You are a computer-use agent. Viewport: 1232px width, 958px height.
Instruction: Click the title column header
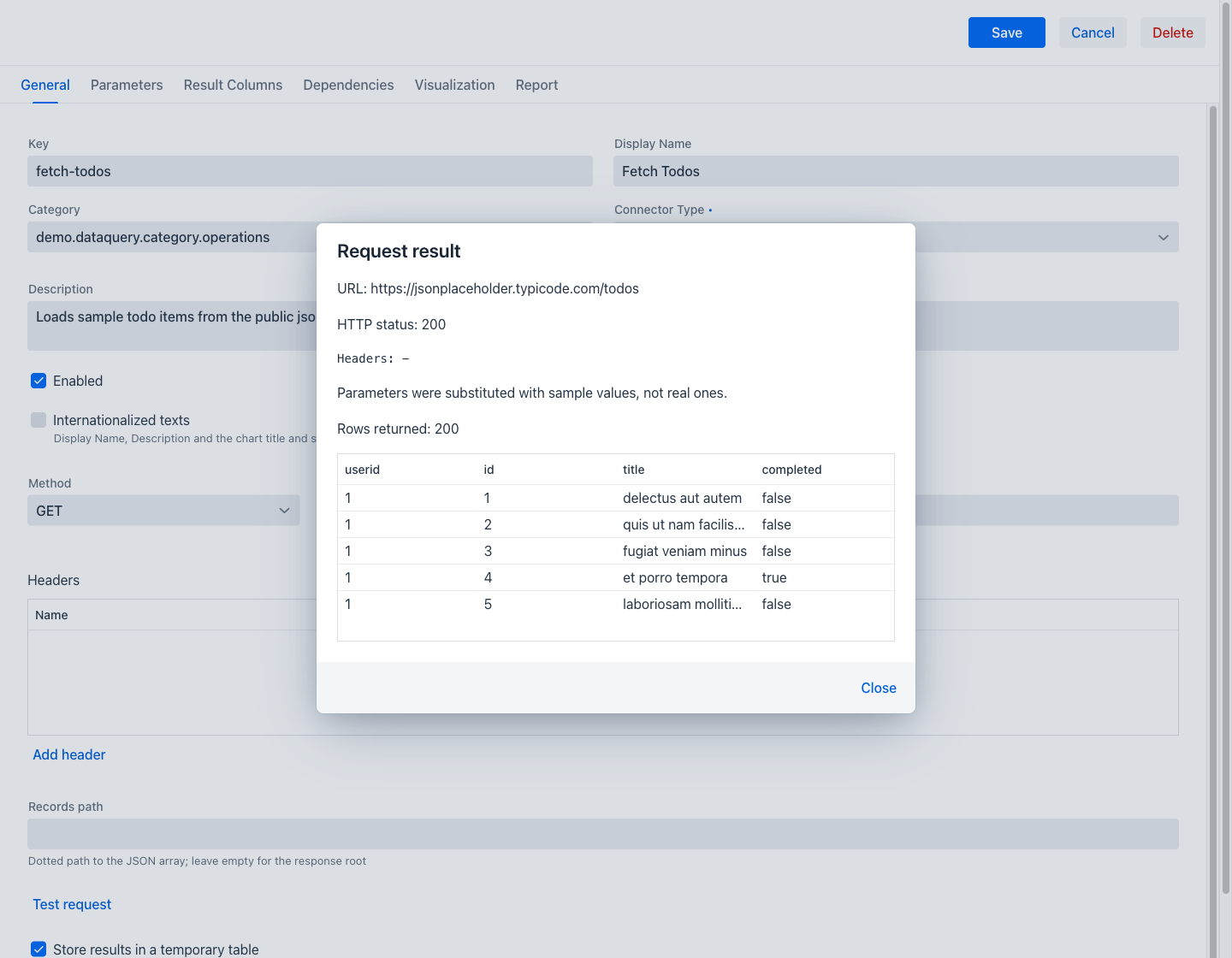(634, 470)
